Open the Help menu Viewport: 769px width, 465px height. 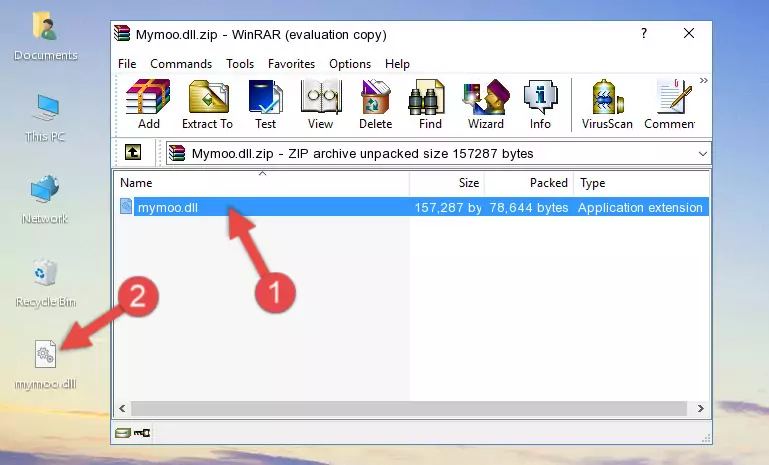click(x=397, y=64)
